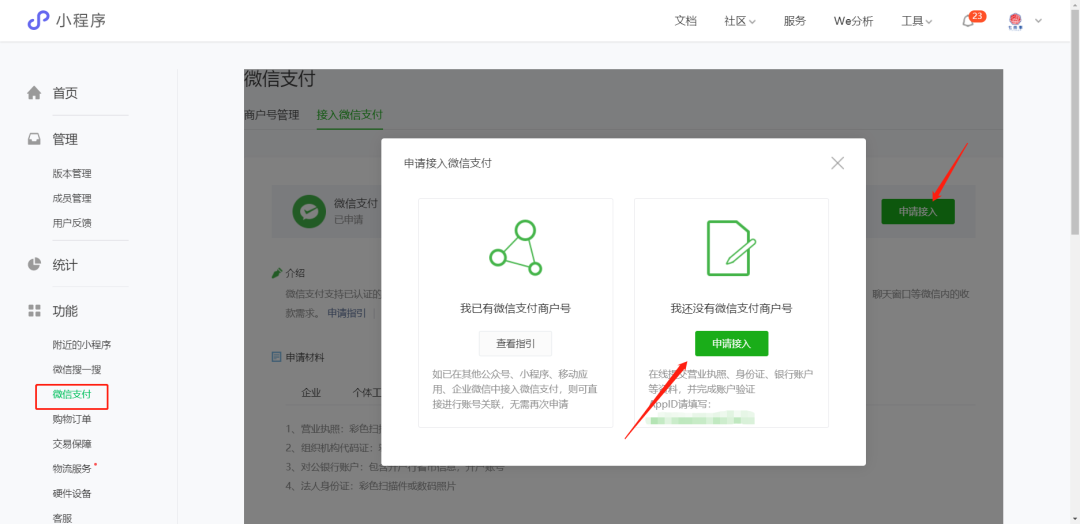Image resolution: width=1080 pixels, height=524 pixels.
Task: Click the 首页 home icon
Action: 34,93
